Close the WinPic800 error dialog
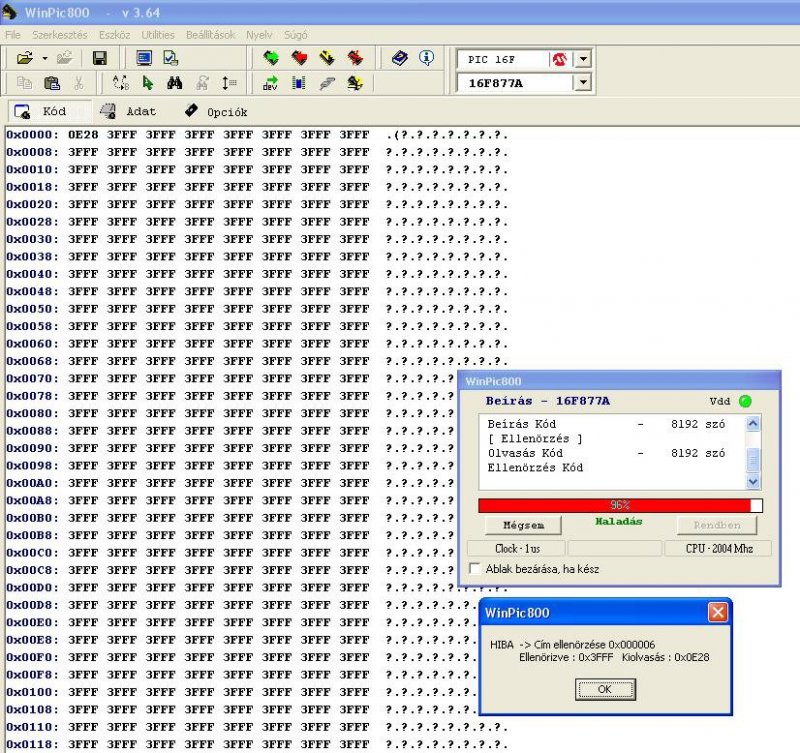The image size is (800, 753). click(x=717, y=611)
